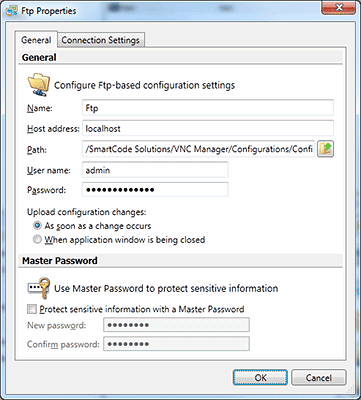Open the General tab
361x400 pixels.
36,40
